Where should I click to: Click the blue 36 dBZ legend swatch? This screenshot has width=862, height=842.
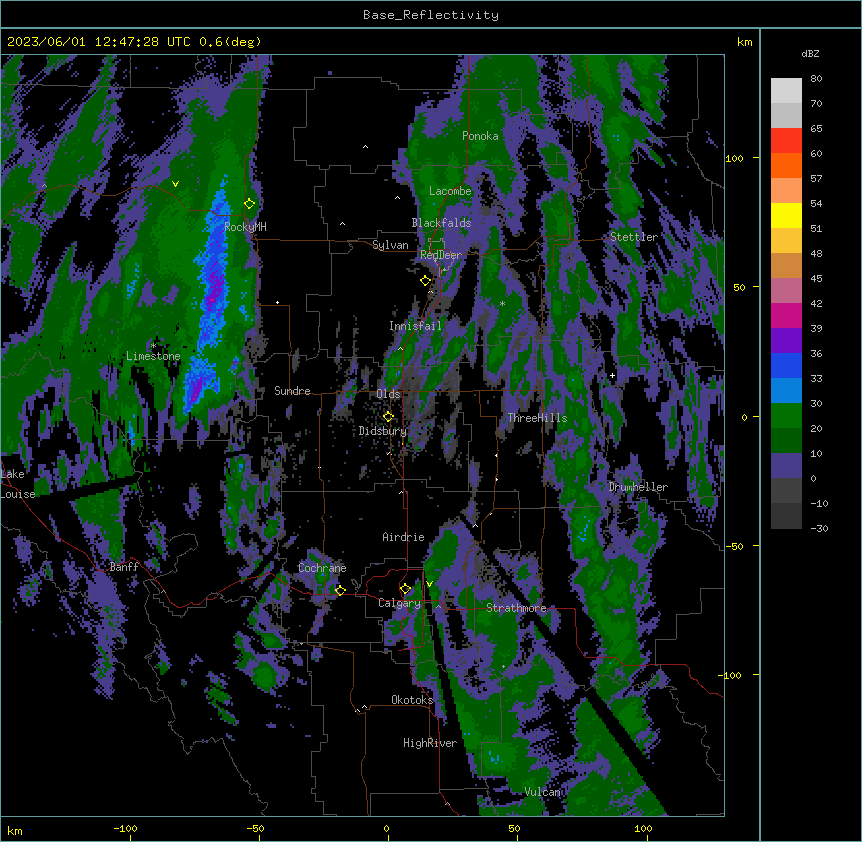coord(786,365)
